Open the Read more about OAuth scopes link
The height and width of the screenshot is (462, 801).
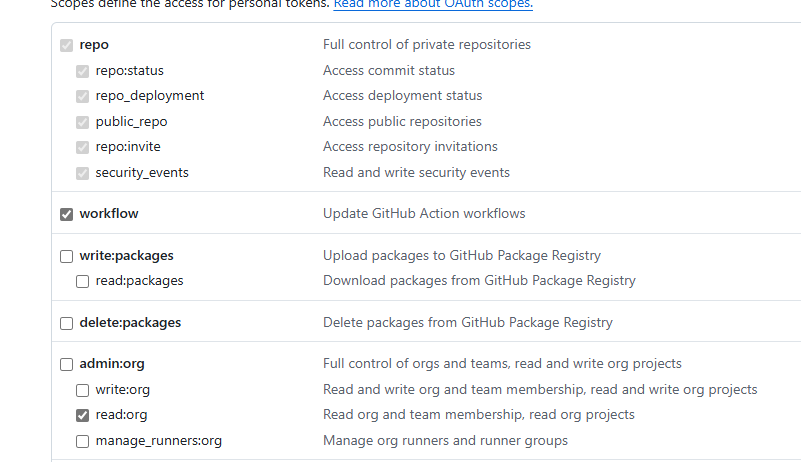click(433, 4)
